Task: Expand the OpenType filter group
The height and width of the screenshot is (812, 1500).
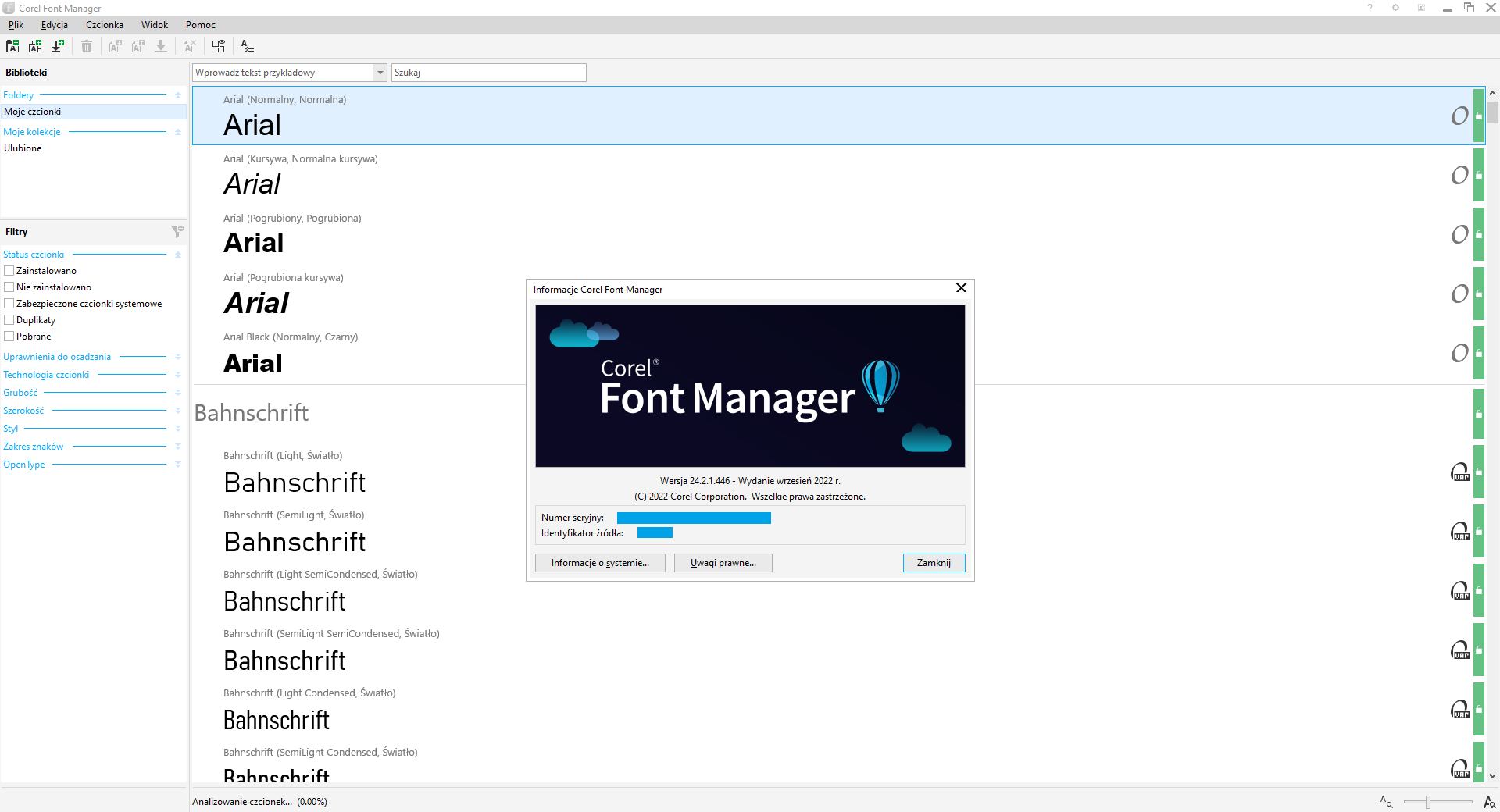Action: [x=178, y=465]
